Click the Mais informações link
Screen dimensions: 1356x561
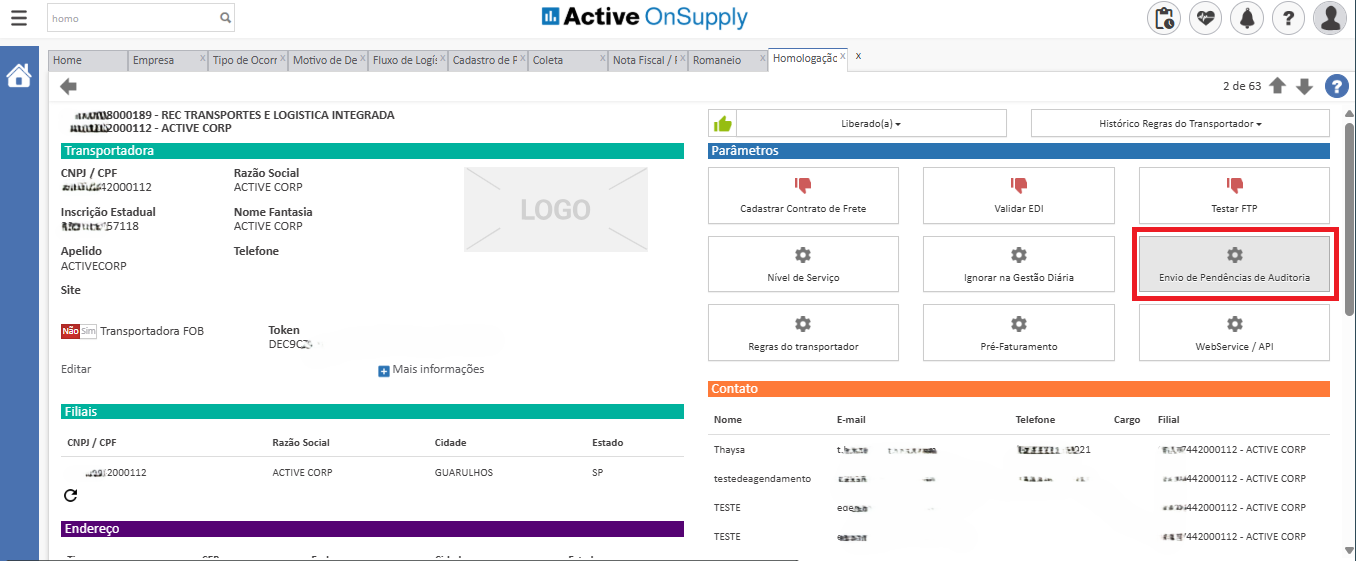(x=438, y=369)
